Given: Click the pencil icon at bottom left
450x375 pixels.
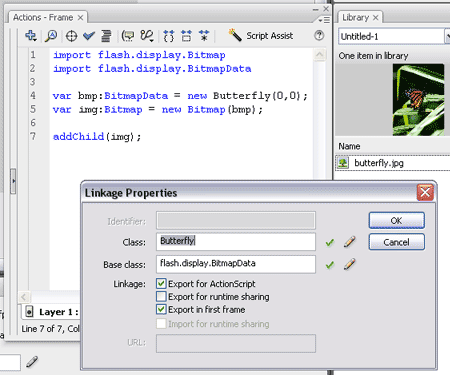Looking at the screenshot, I should pyautogui.click(x=32, y=362).
